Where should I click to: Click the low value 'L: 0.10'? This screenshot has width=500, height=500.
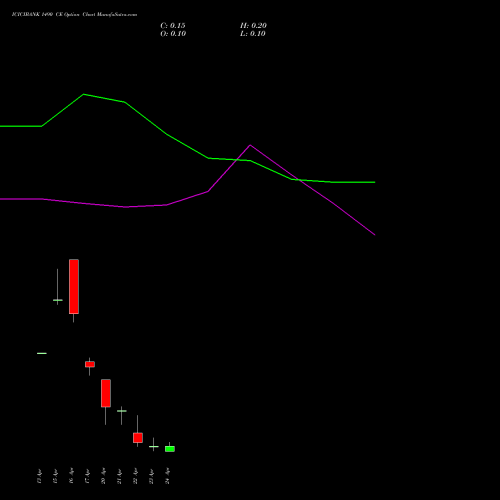253,34
